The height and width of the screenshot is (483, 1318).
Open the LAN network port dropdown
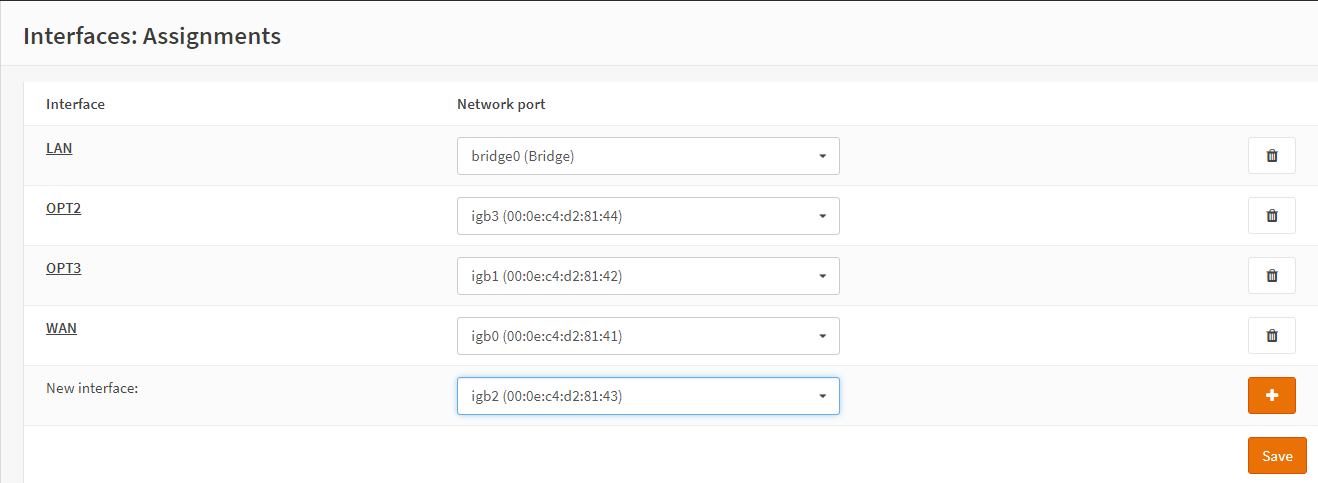coord(647,156)
